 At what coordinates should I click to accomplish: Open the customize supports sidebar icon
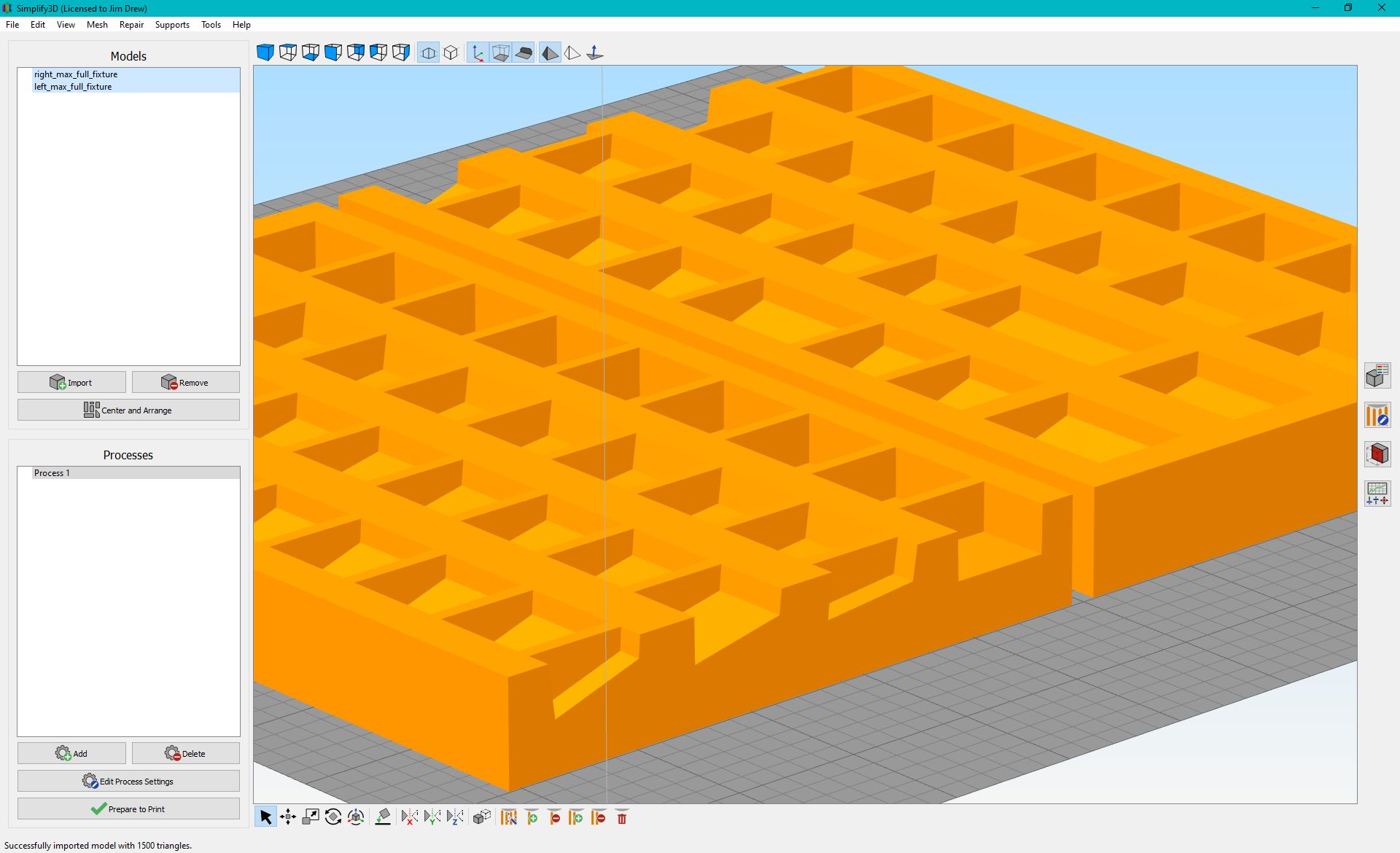point(1377,415)
